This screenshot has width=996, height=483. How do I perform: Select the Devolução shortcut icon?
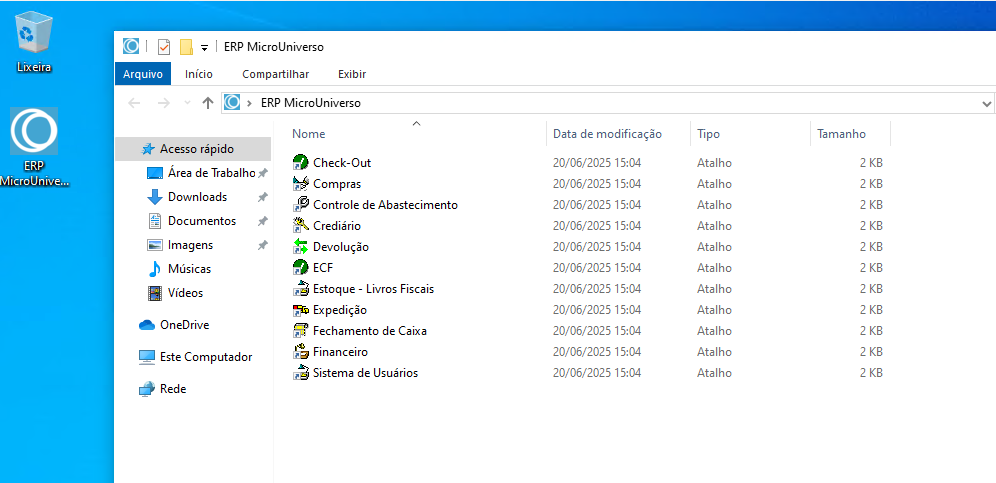[300, 247]
